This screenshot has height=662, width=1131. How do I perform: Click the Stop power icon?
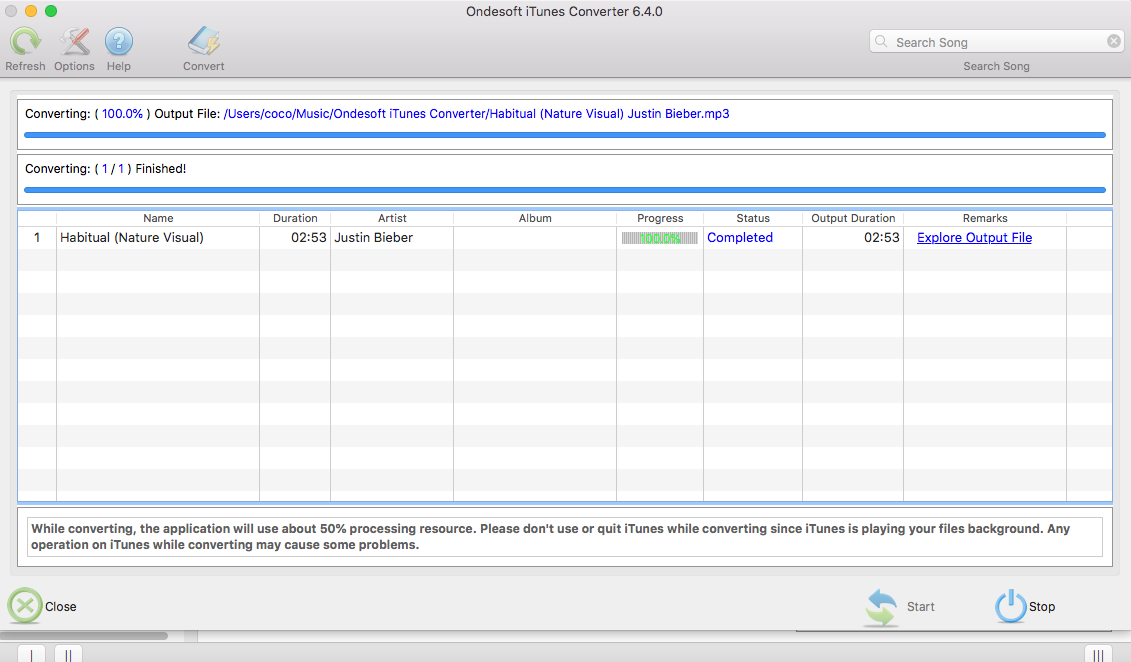tap(1009, 606)
